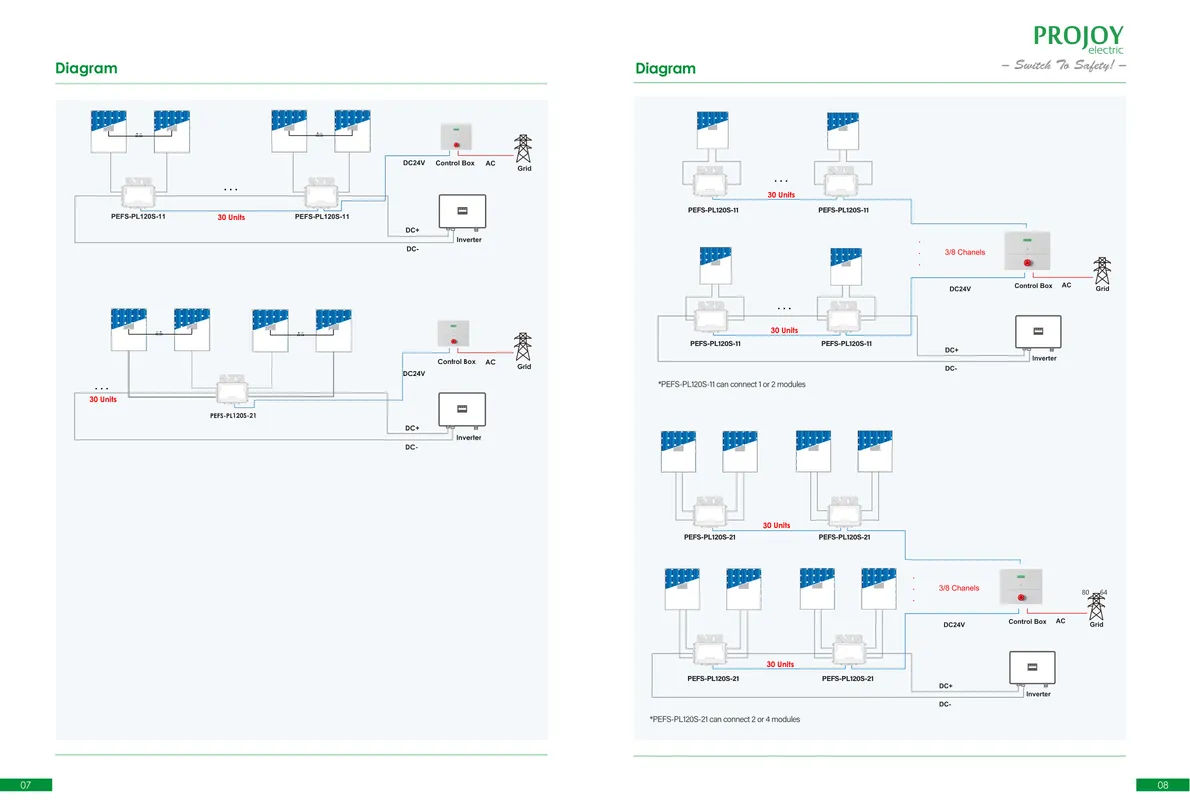The image size is (1190, 808).
Task: Click the Grid tower marked with 80 and 64
Action: 1096,606
